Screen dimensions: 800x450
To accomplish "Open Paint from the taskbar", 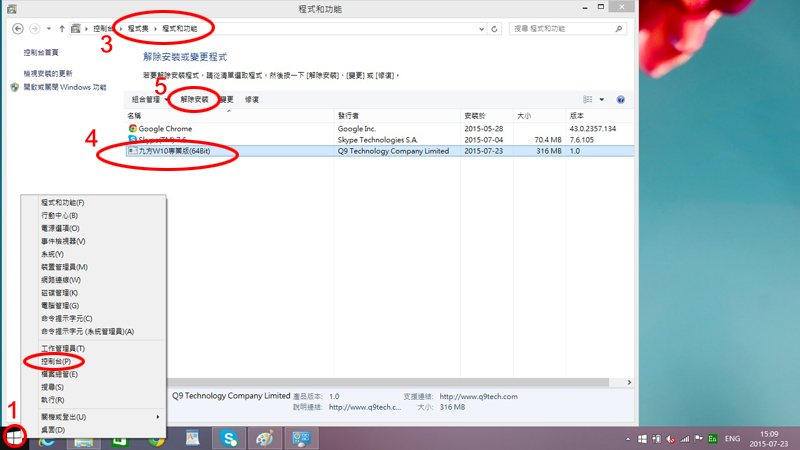I will [264, 438].
